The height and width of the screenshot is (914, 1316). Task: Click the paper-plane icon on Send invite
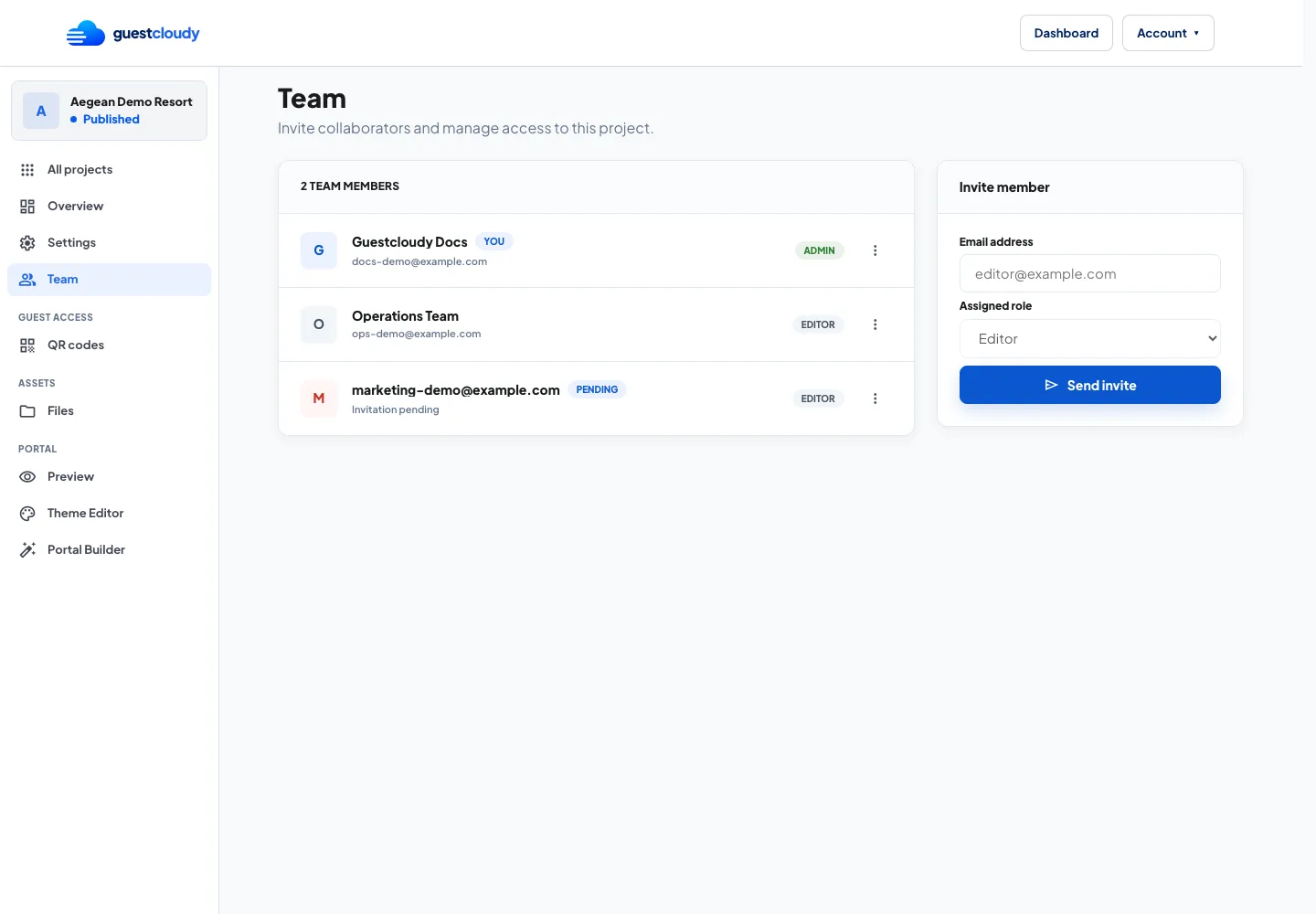(x=1051, y=385)
